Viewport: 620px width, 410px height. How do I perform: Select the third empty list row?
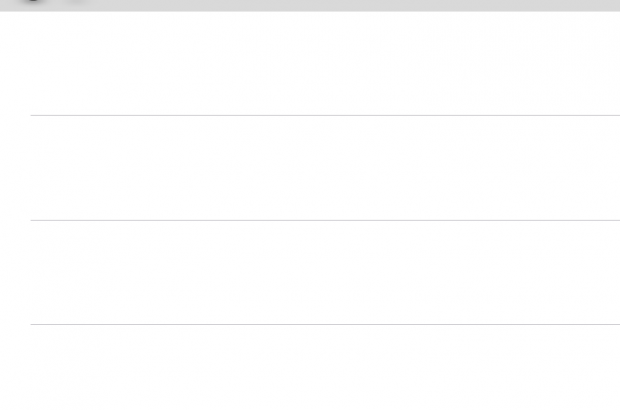click(x=325, y=272)
